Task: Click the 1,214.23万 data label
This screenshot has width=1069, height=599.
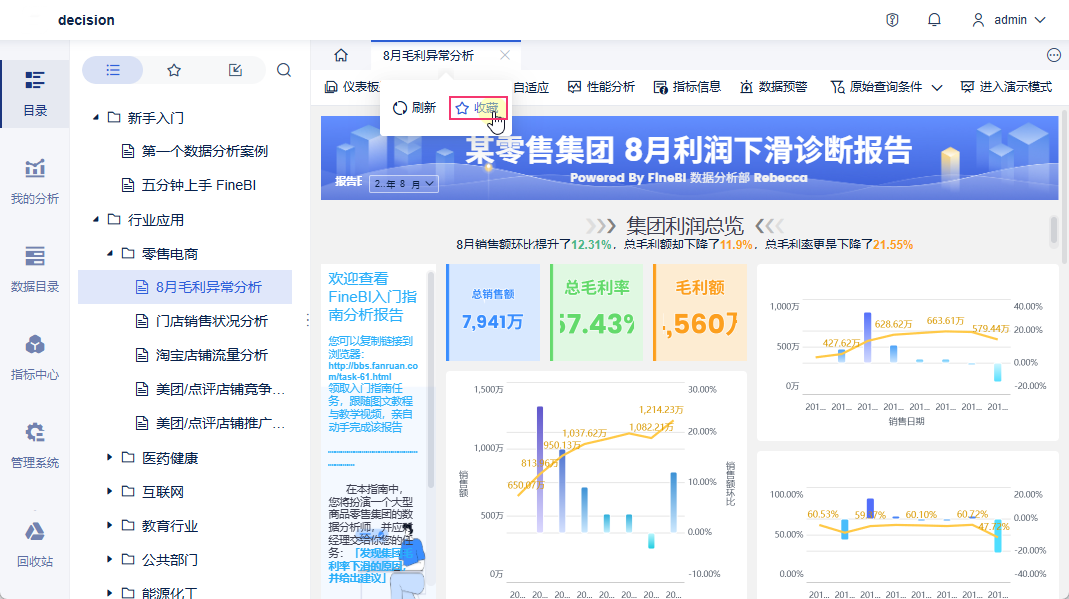Action: coord(661,410)
